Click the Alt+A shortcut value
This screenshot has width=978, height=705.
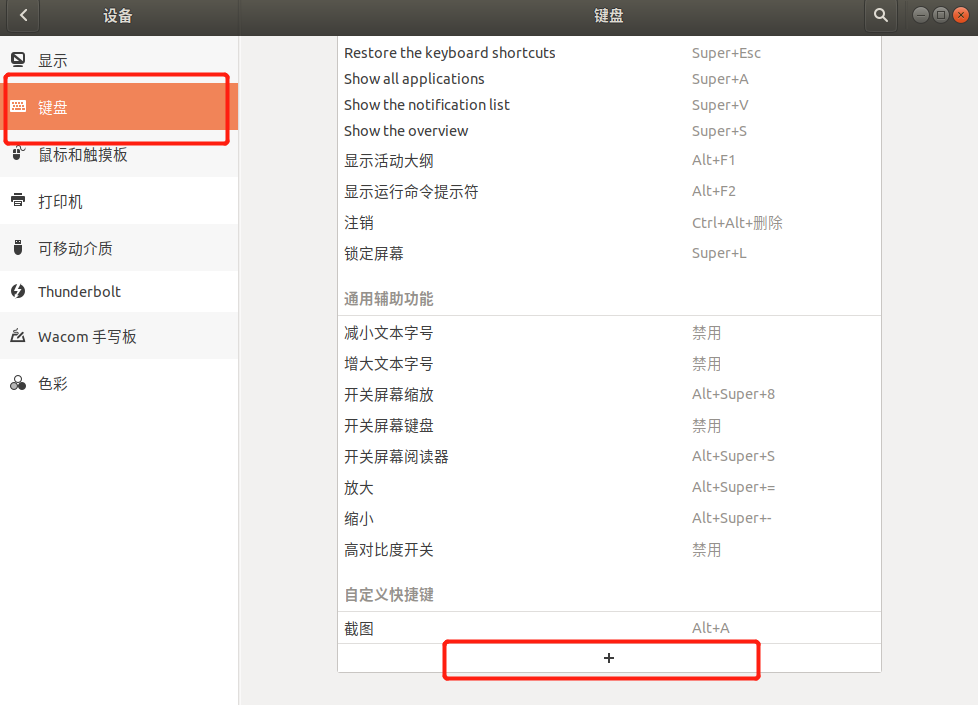[x=710, y=628]
